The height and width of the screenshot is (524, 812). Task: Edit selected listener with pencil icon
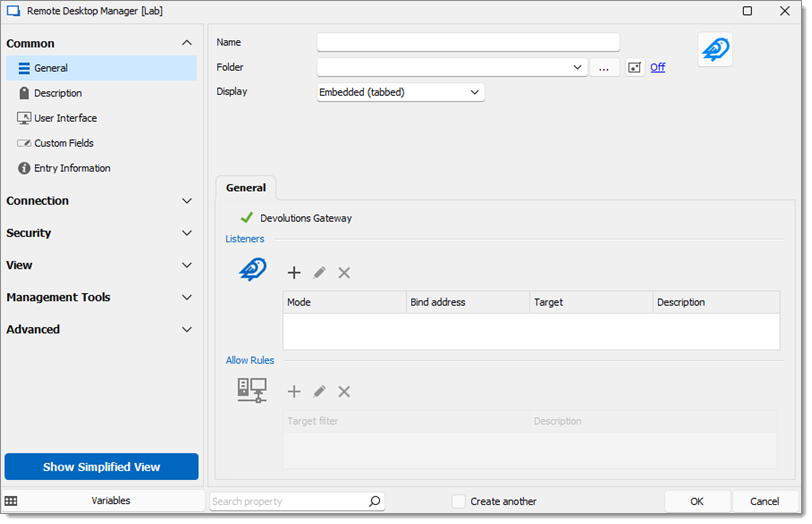(x=319, y=272)
